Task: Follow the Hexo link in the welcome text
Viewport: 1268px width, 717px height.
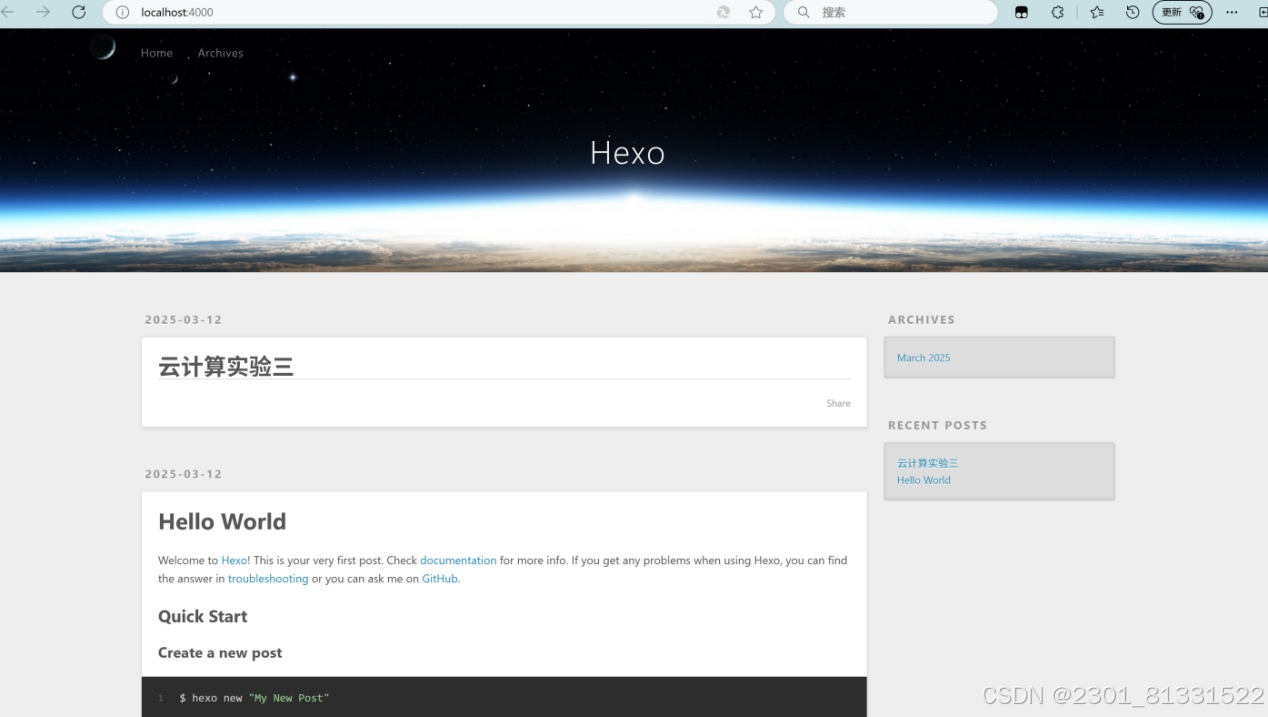Action: pyautogui.click(x=234, y=560)
